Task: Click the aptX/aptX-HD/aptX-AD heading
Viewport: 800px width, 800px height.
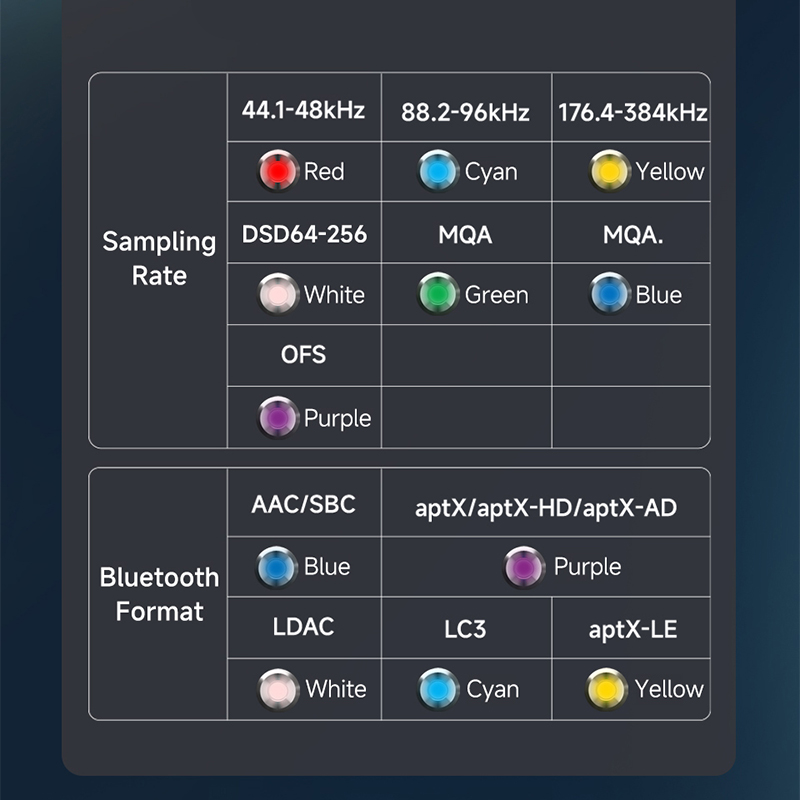Action: coord(546,507)
